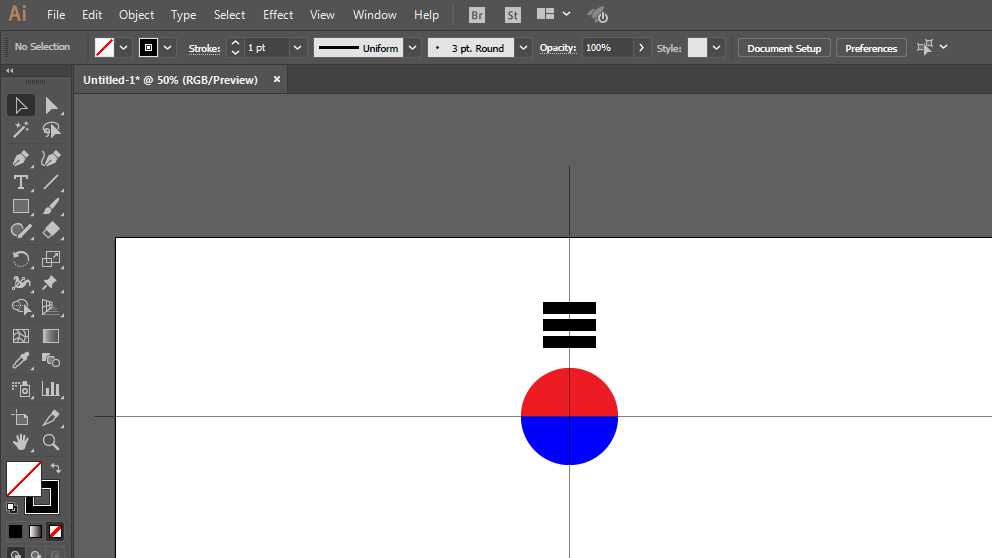
Task: Select the Perspective Grid tool
Action: pos(51,307)
